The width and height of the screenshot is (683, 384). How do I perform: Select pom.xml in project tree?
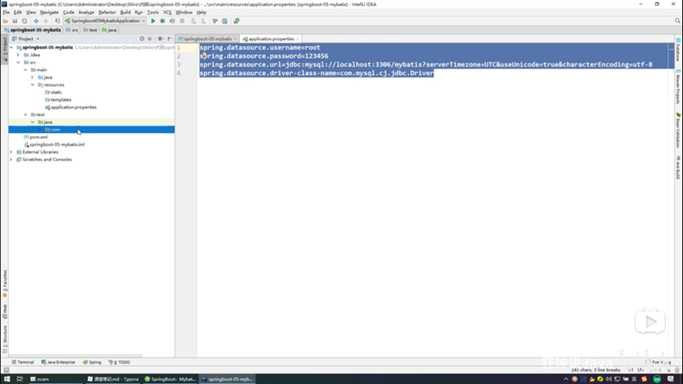click(36, 137)
